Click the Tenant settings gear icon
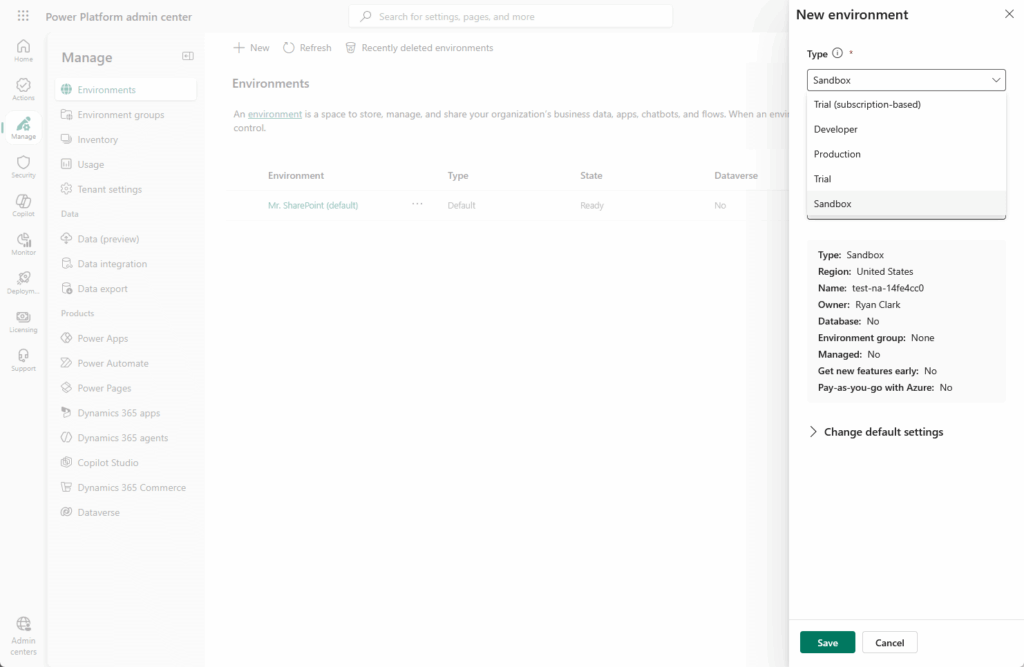This screenshot has width=1024, height=667. coord(67,189)
